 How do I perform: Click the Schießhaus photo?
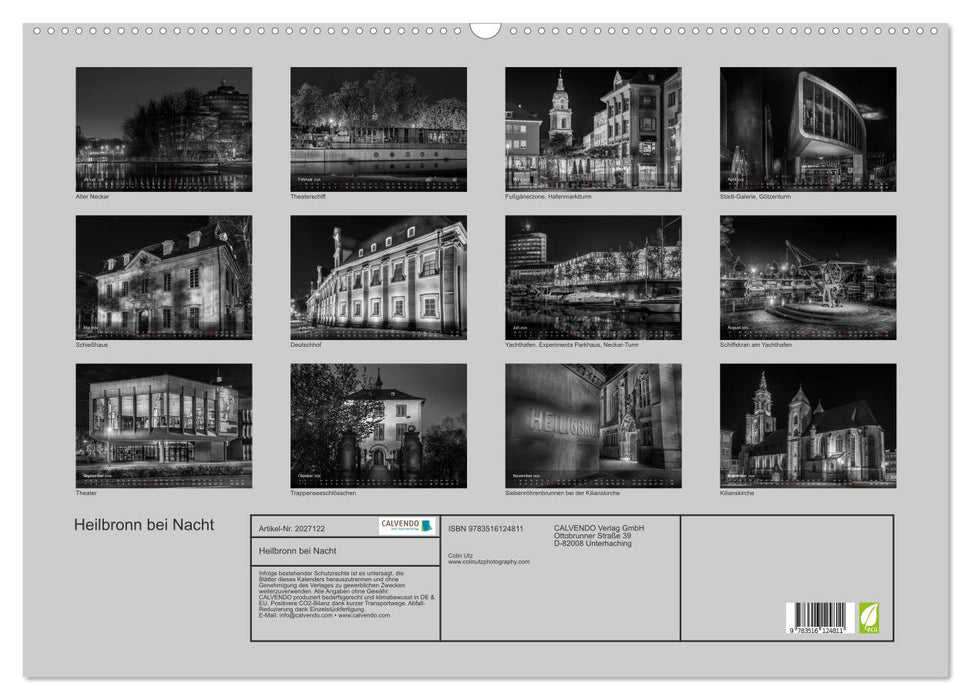point(164,277)
